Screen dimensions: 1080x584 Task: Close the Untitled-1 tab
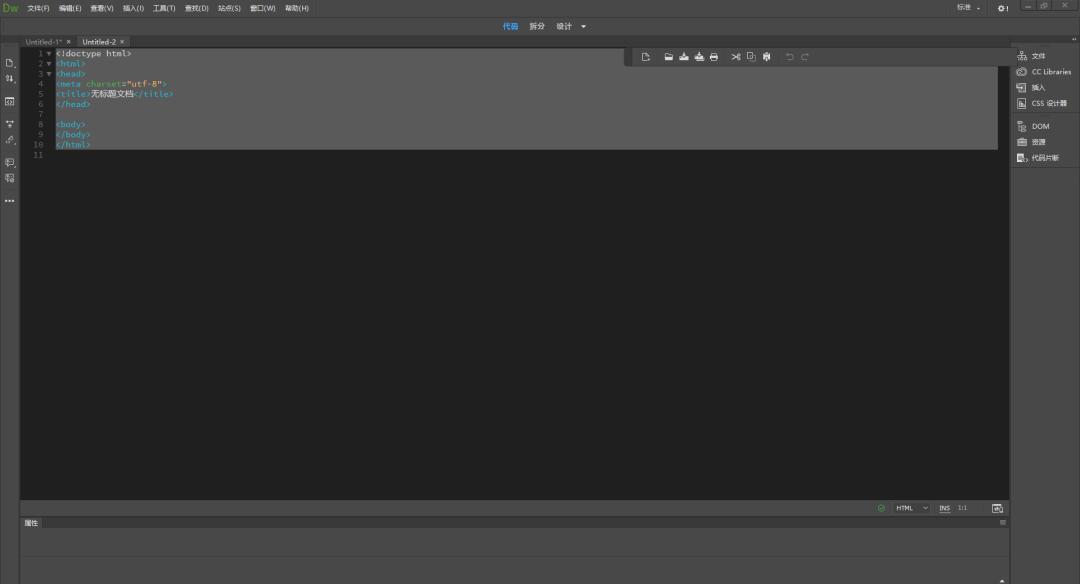pos(69,42)
